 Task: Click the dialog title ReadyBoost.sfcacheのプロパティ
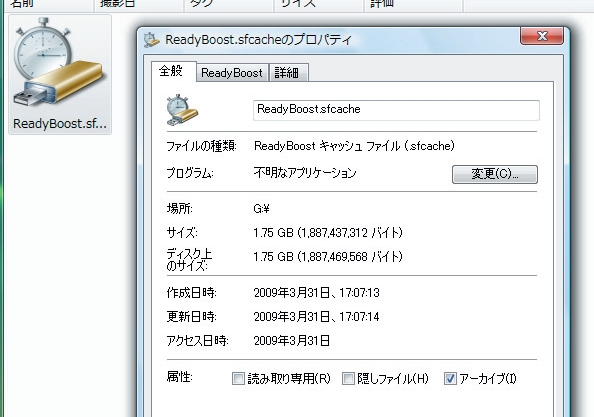point(258,39)
